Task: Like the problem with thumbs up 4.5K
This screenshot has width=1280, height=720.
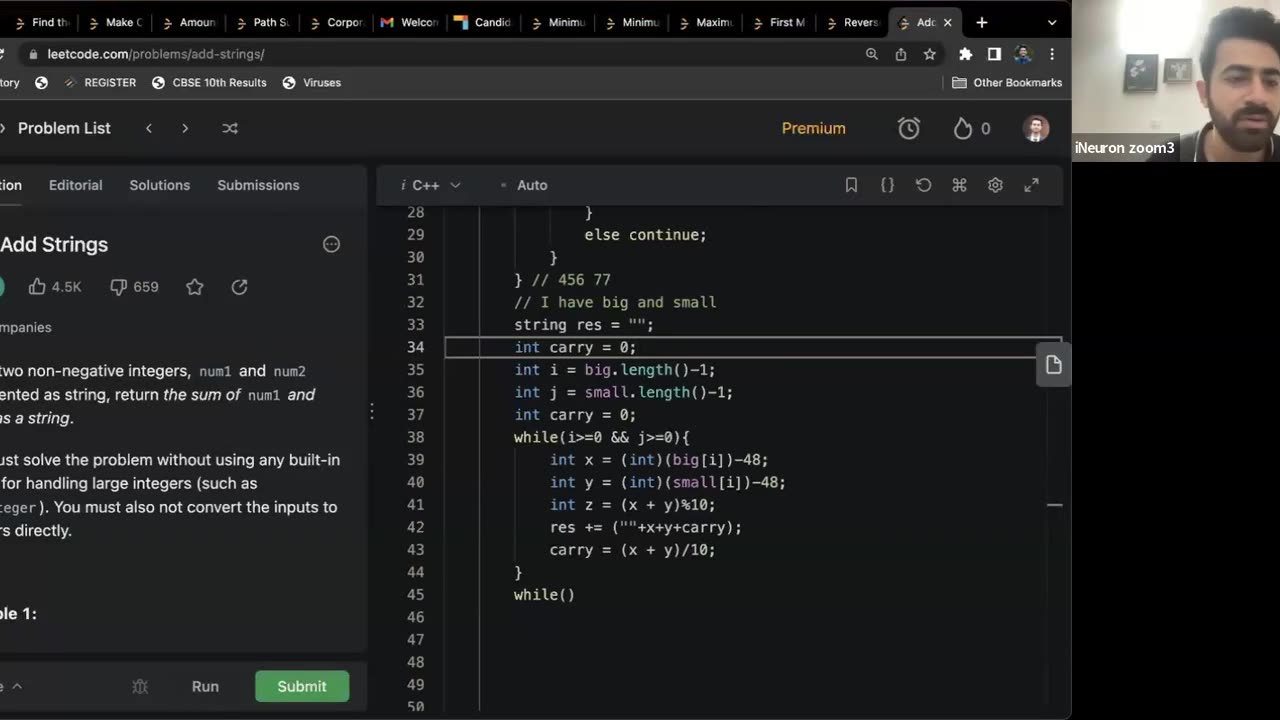Action: tap(55, 287)
